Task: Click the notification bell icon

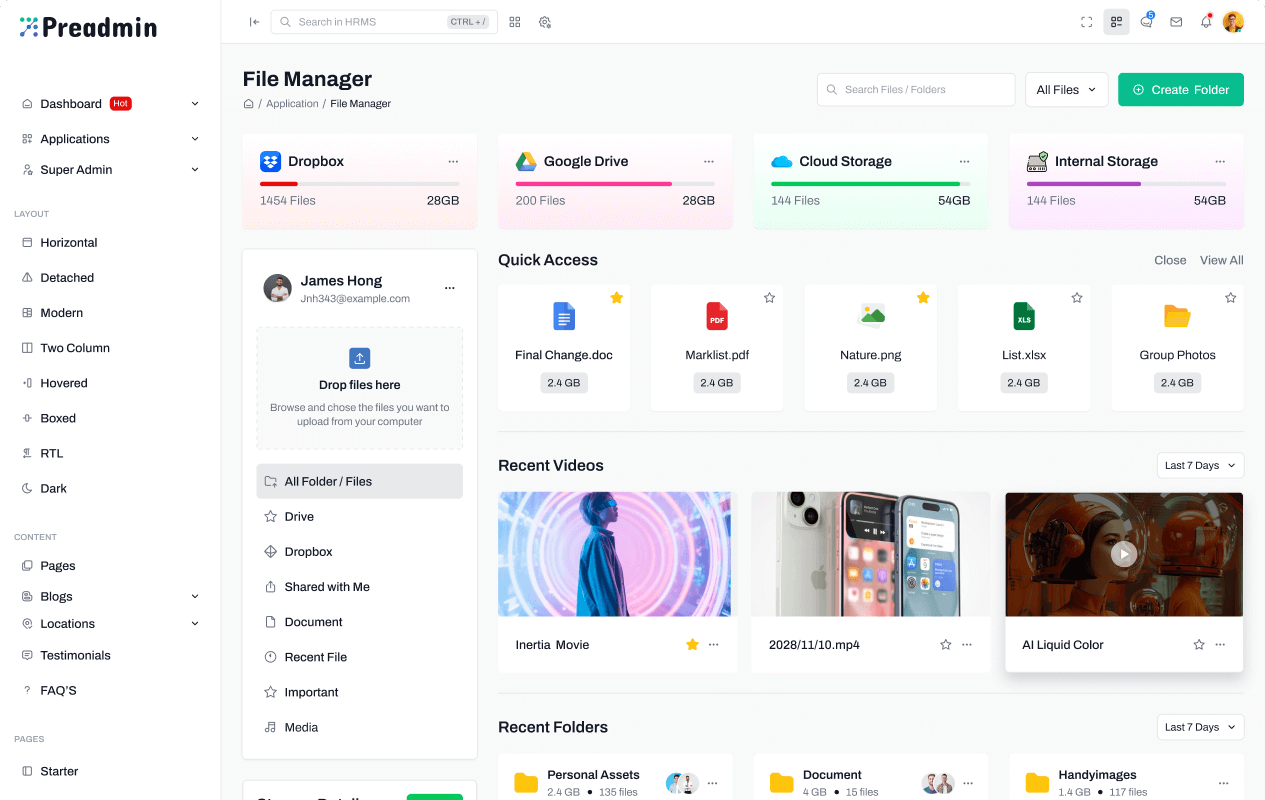Action: coord(1205,21)
